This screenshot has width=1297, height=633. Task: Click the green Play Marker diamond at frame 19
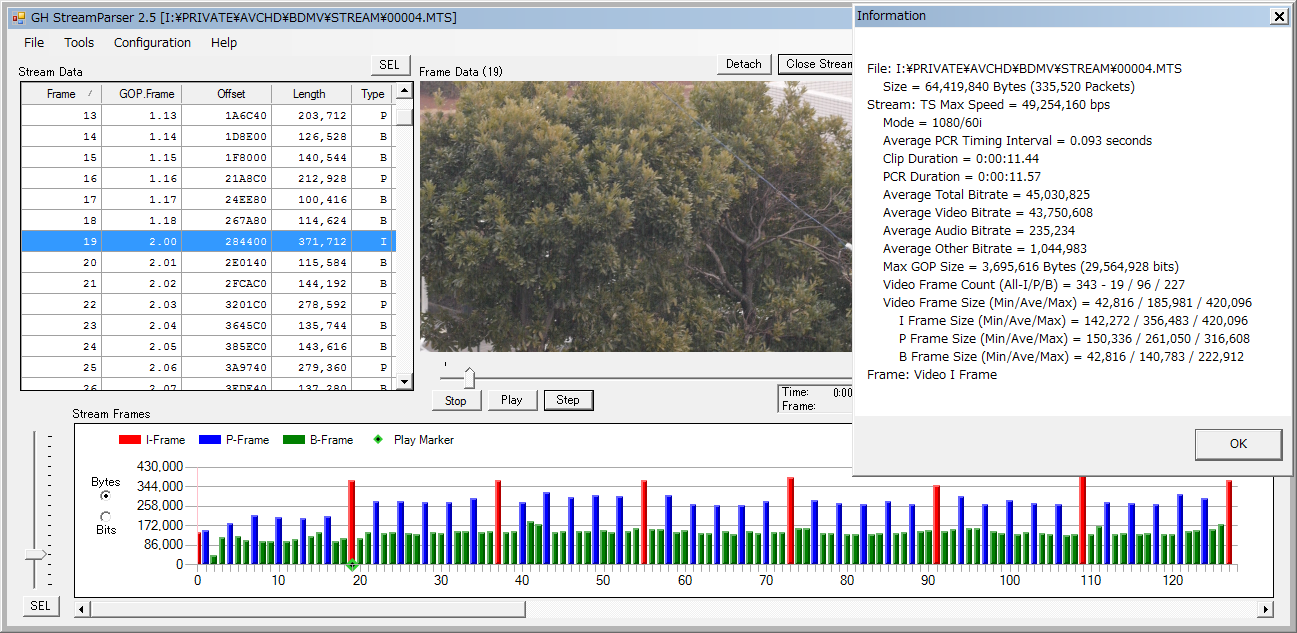click(352, 565)
